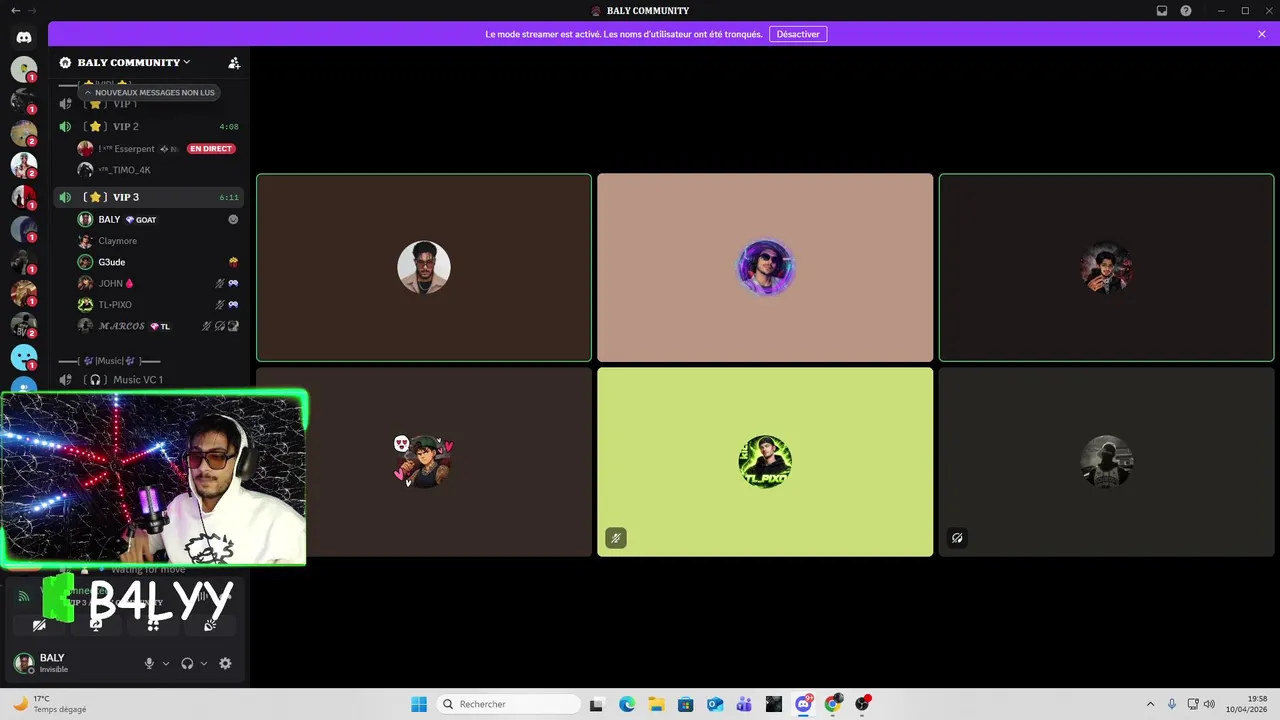Open Discord inbox icon in title bar
Screen dimensions: 1280x720
click(x=1162, y=11)
